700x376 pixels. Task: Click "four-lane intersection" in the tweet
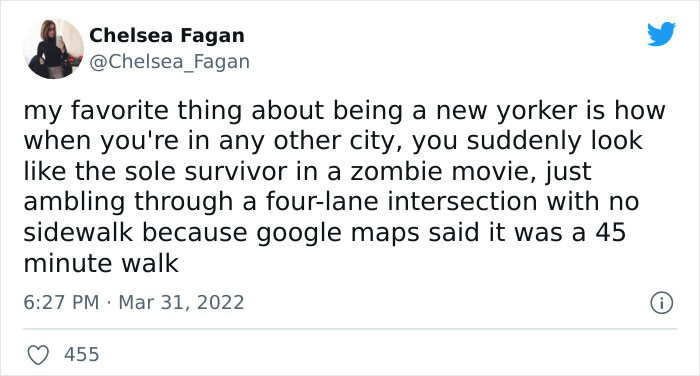401,201
